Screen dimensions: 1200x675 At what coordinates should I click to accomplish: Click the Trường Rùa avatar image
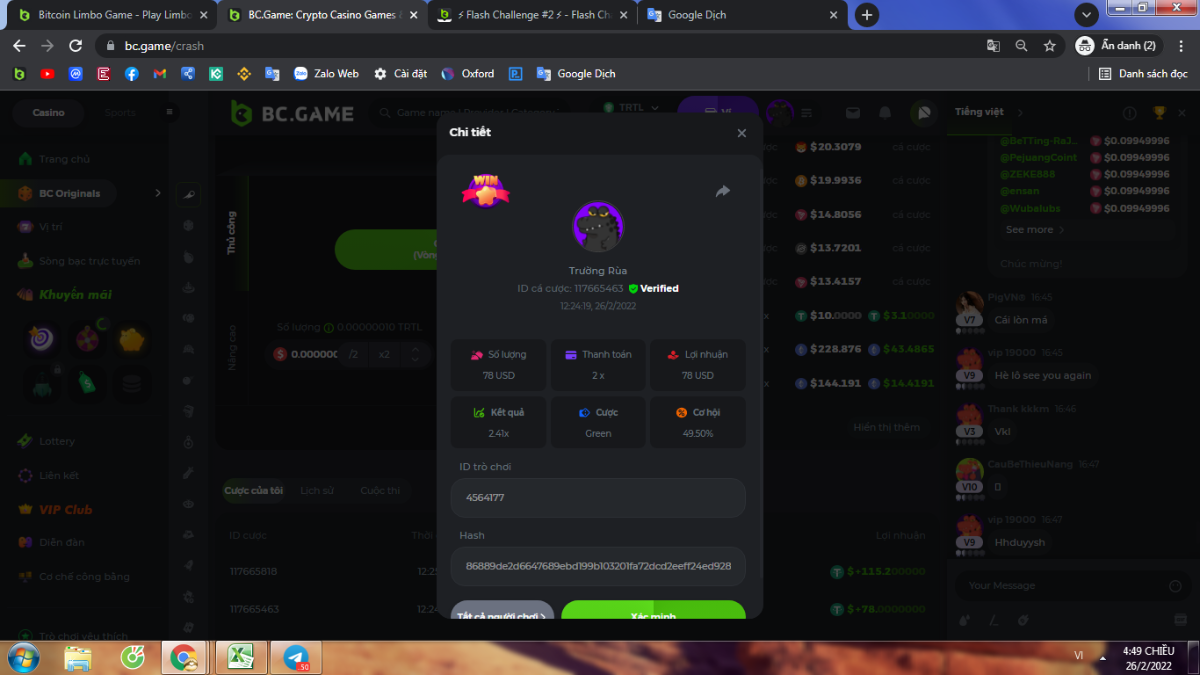point(598,227)
